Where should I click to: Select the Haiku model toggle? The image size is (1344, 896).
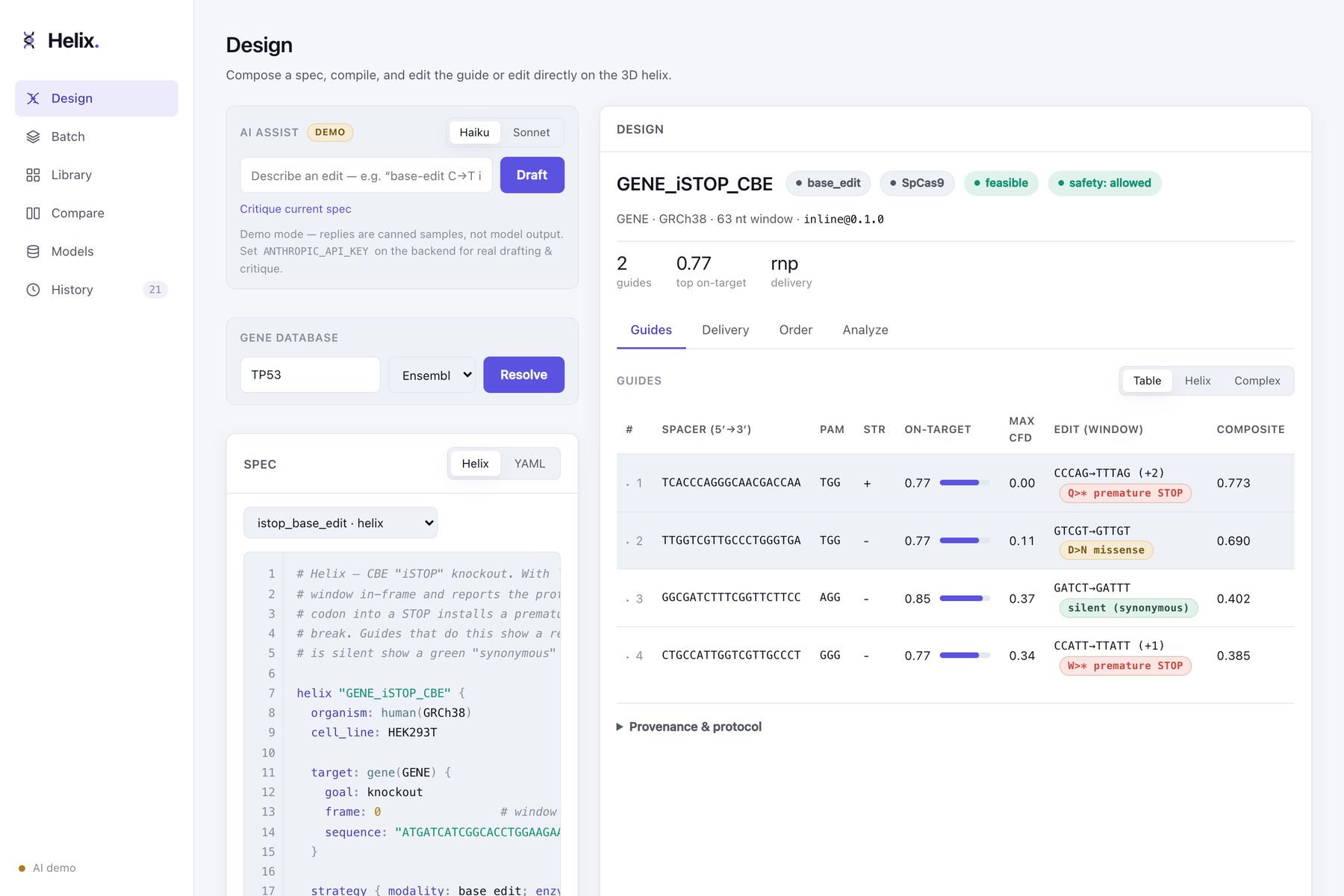pos(474,132)
